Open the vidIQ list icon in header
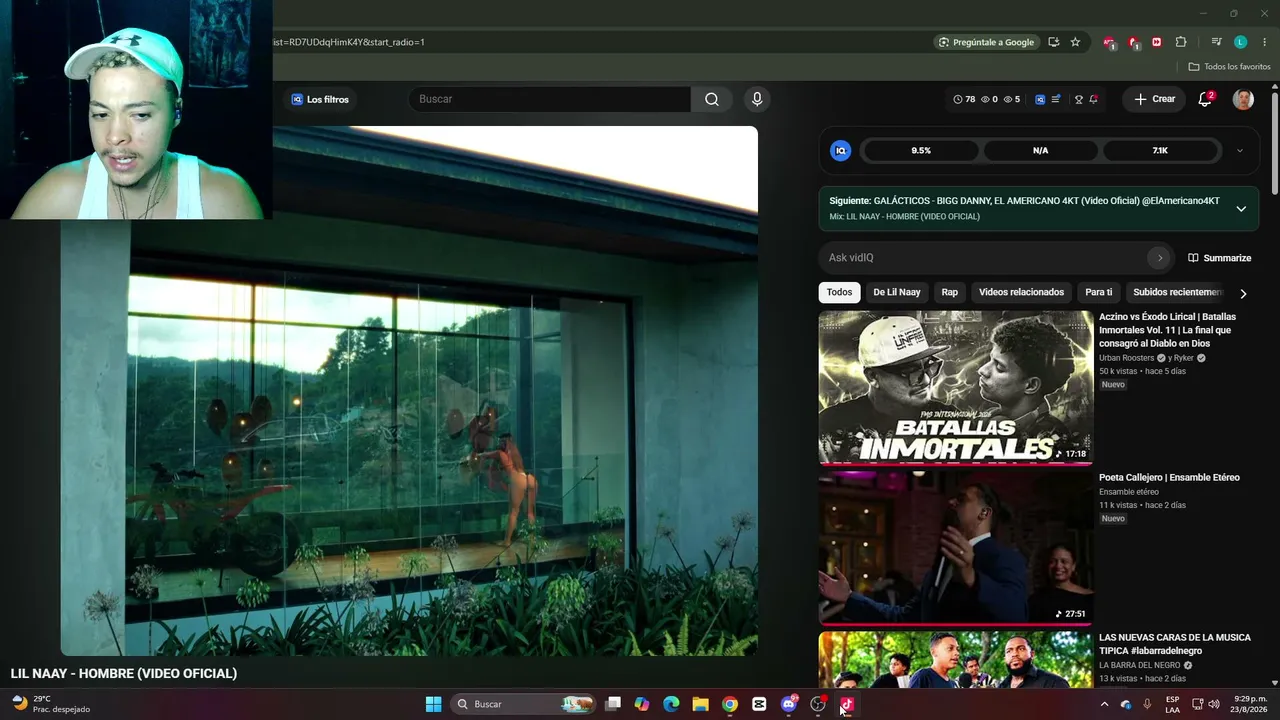The height and width of the screenshot is (720, 1280). pyautogui.click(x=1056, y=99)
